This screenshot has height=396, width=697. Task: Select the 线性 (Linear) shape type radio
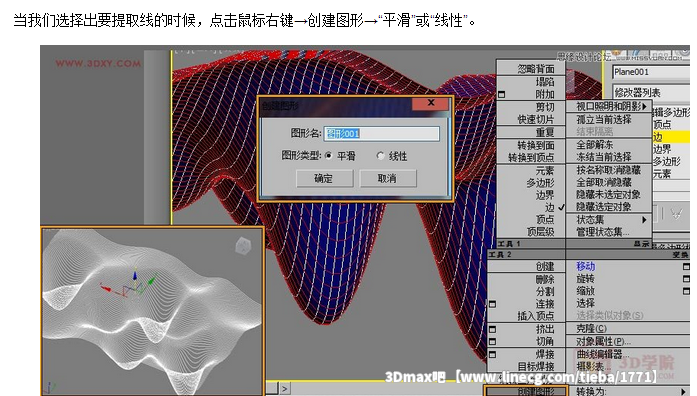pos(380,156)
